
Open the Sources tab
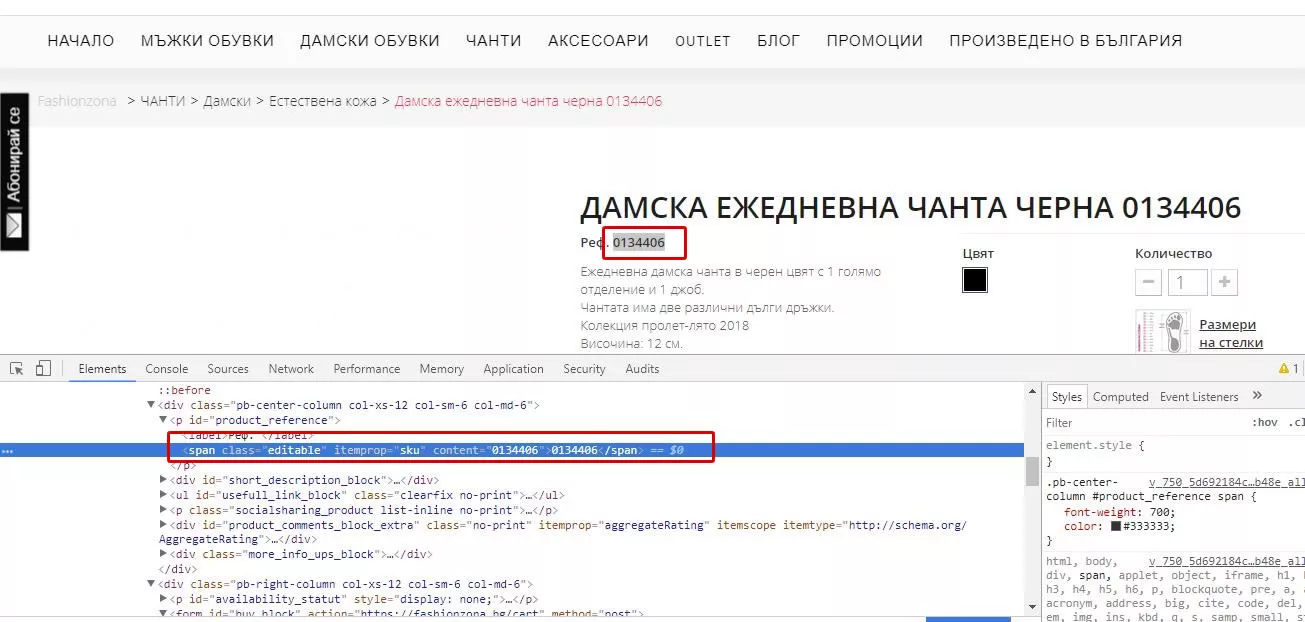tap(228, 369)
